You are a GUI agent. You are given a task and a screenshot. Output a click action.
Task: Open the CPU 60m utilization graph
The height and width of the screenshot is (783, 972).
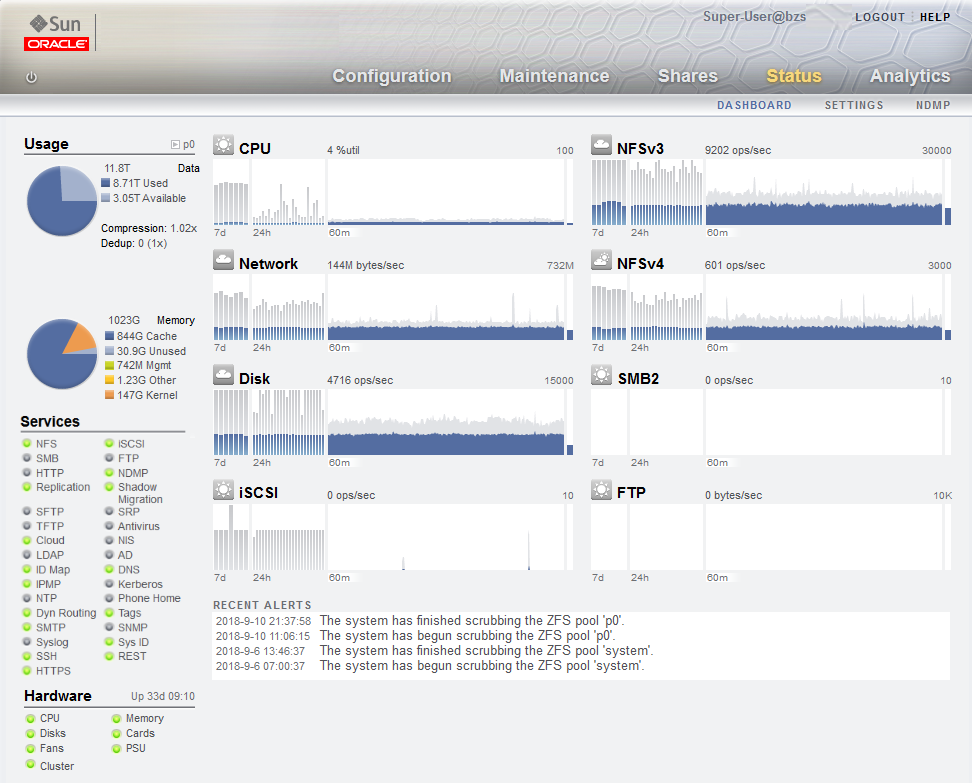pos(446,192)
